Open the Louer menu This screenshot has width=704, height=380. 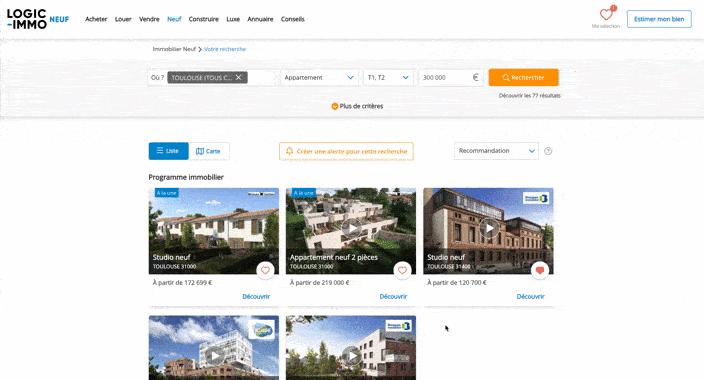[123, 19]
